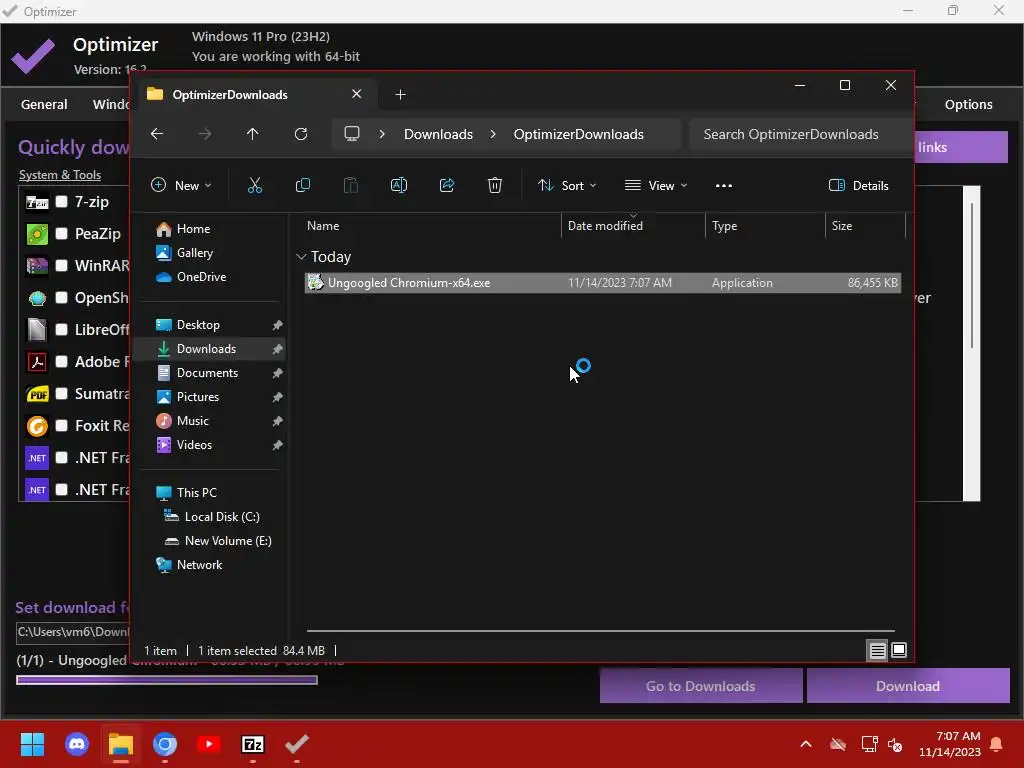The height and width of the screenshot is (768, 1024).
Task: Check the Foxit Reader checkbox in Optimizer
Action: coord(61,425)
